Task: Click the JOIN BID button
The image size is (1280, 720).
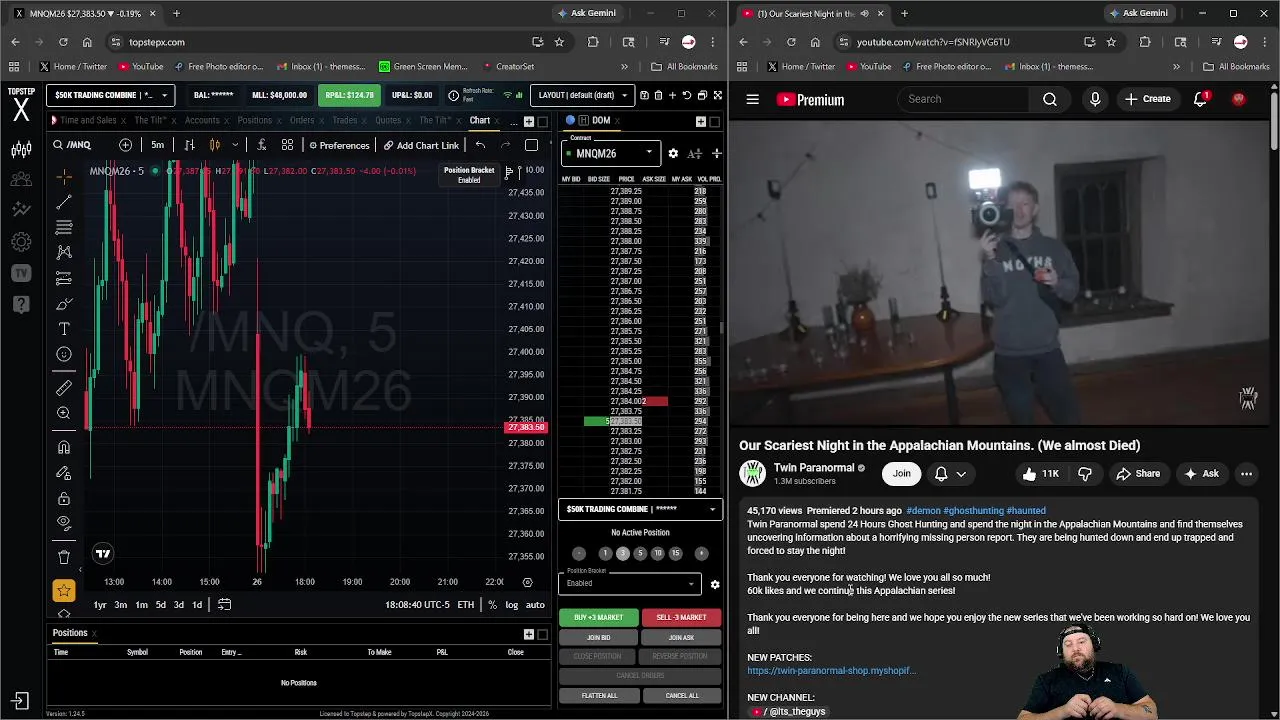Action: pyautogui.click(x=598, y=637)
